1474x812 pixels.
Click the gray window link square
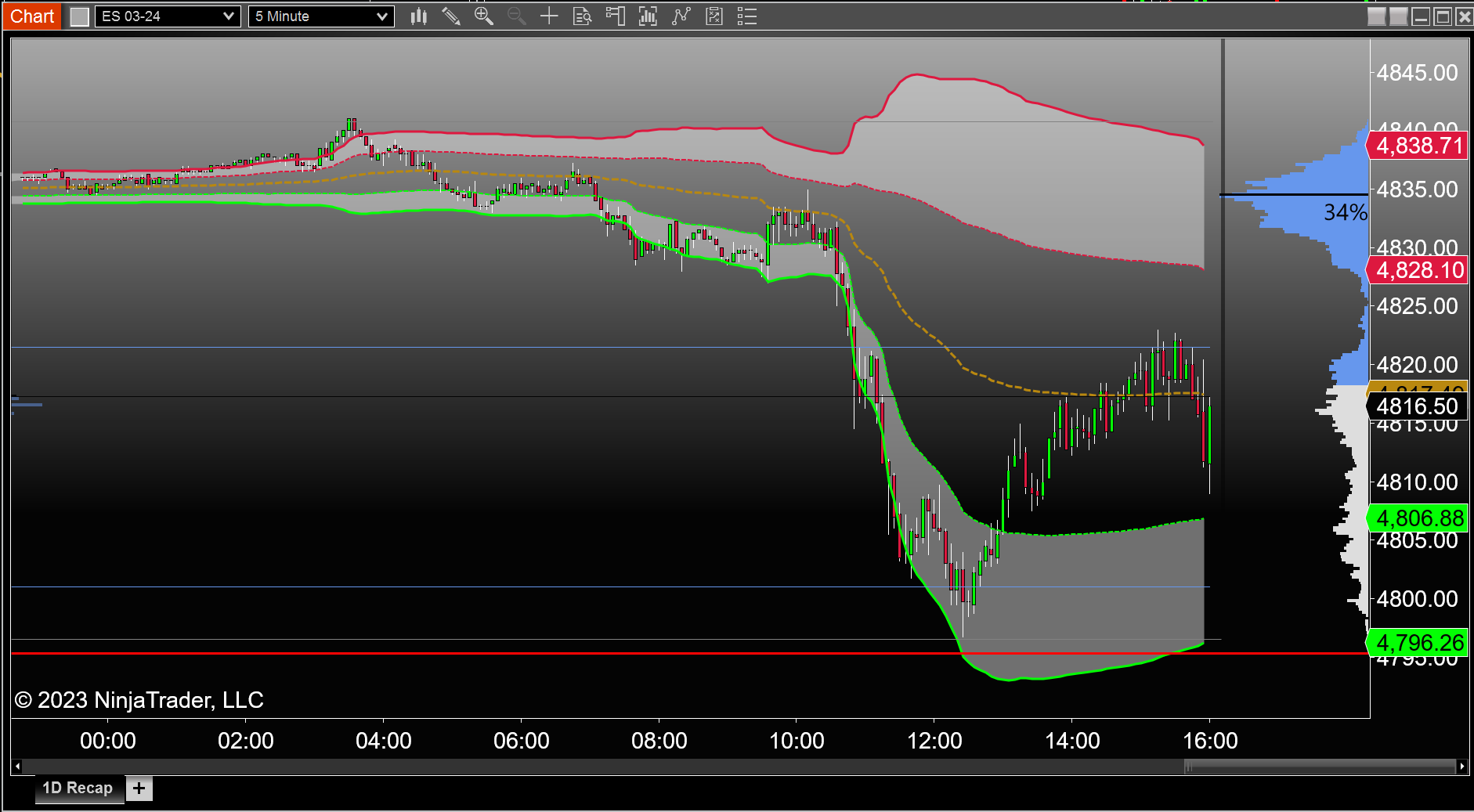(80, 16)
